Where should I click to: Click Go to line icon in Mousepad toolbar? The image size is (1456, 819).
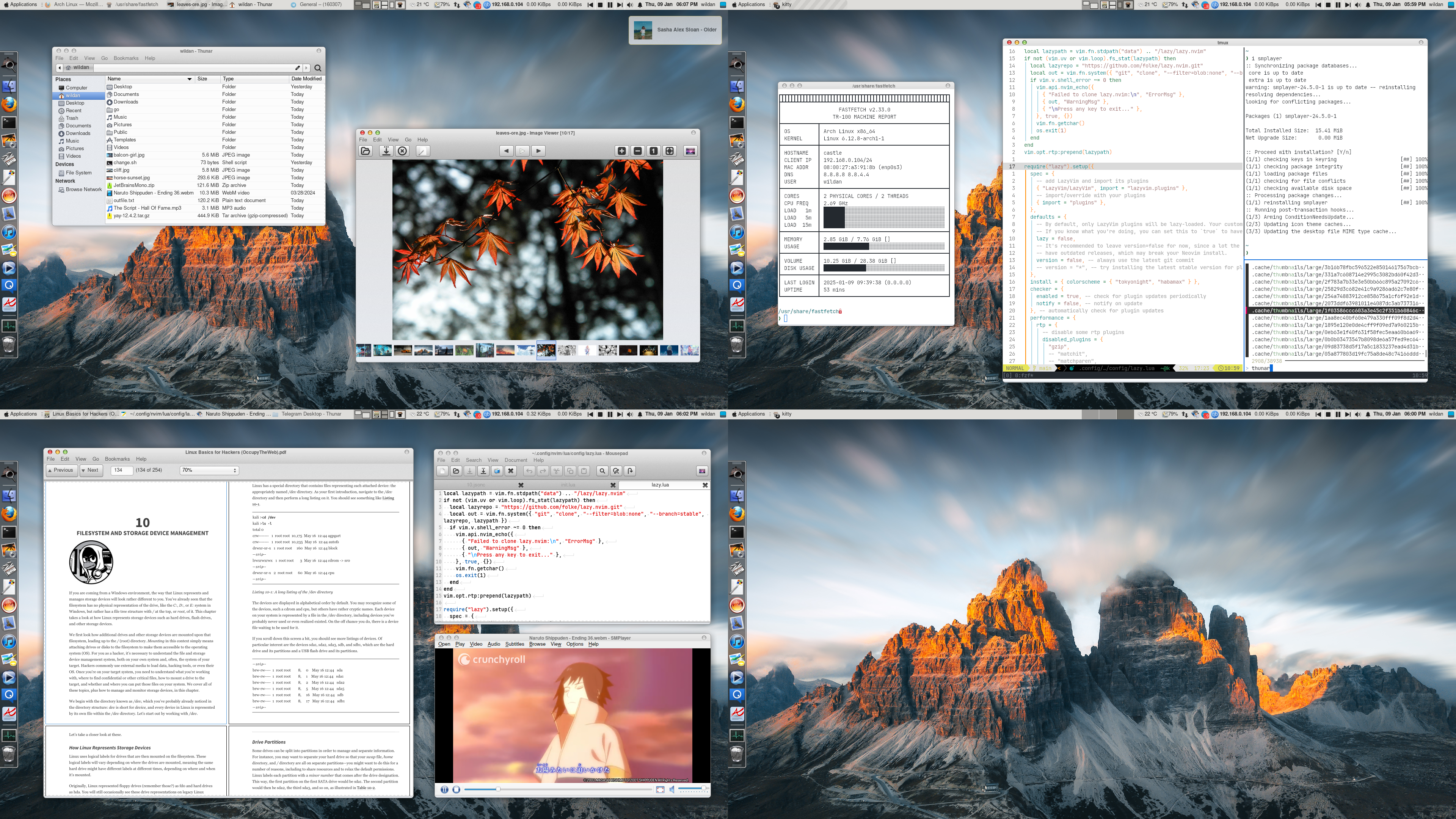point(630,471)
